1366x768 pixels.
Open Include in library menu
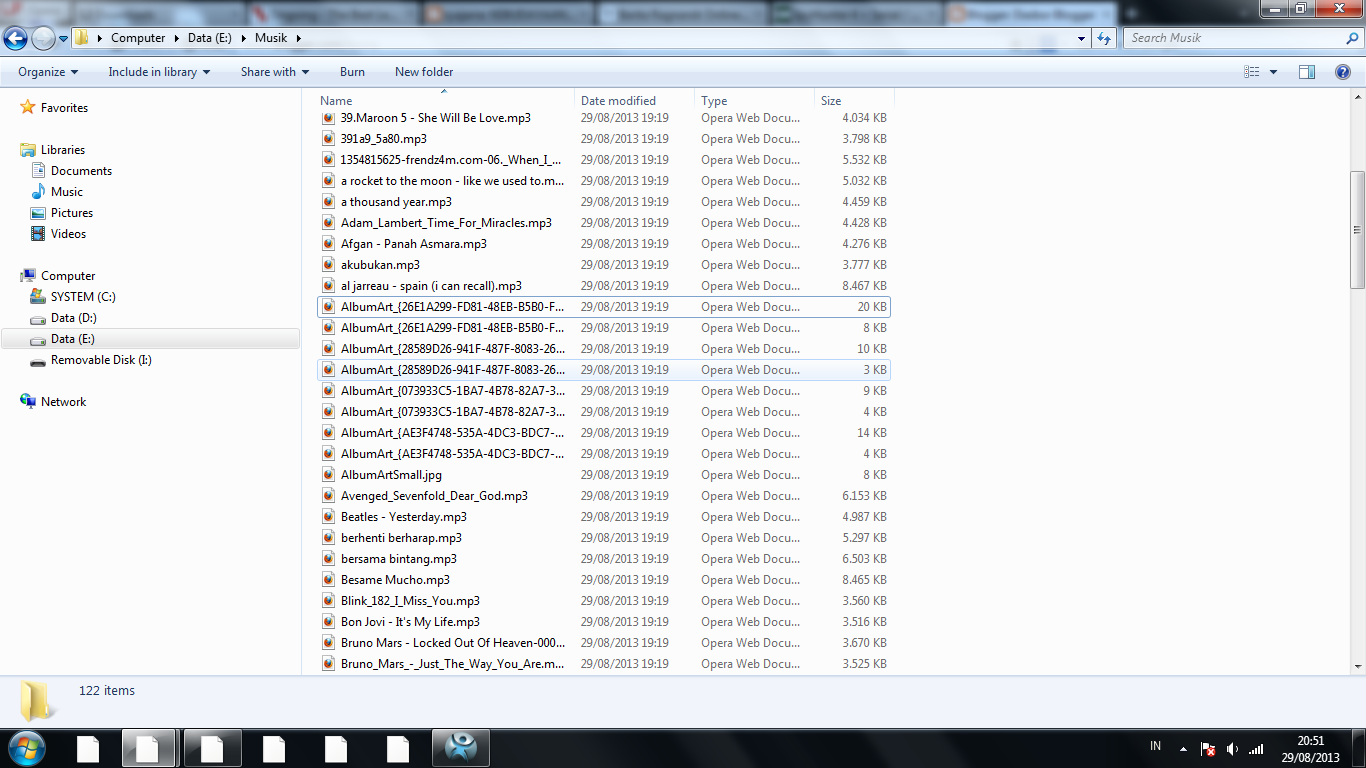click(x=159, y=72)
